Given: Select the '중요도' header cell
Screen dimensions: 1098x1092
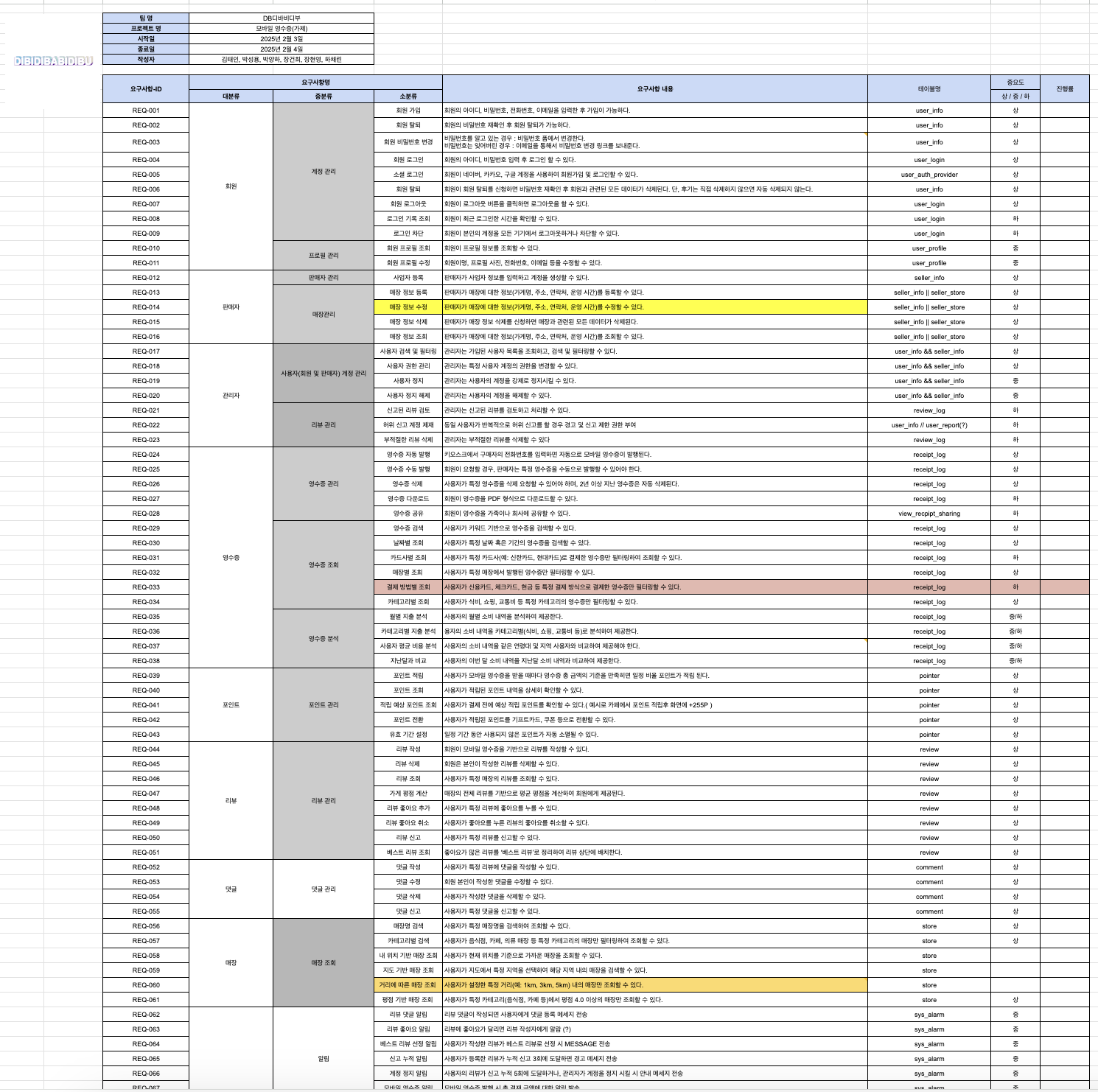Looking at the screenshot, I should point(1015,83).
